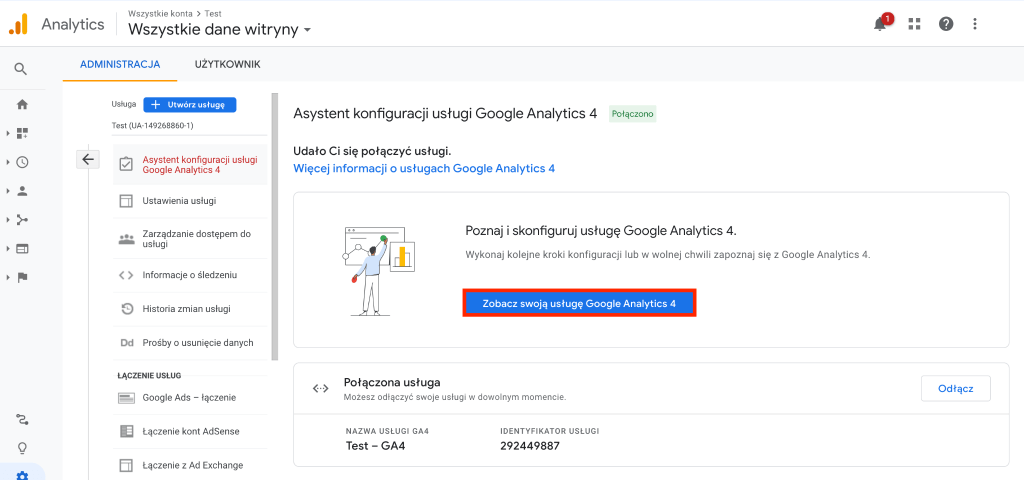This screenshot has width=1024, height=480.
Task: Go to Home via the house icon
Action: click(22, 104)
